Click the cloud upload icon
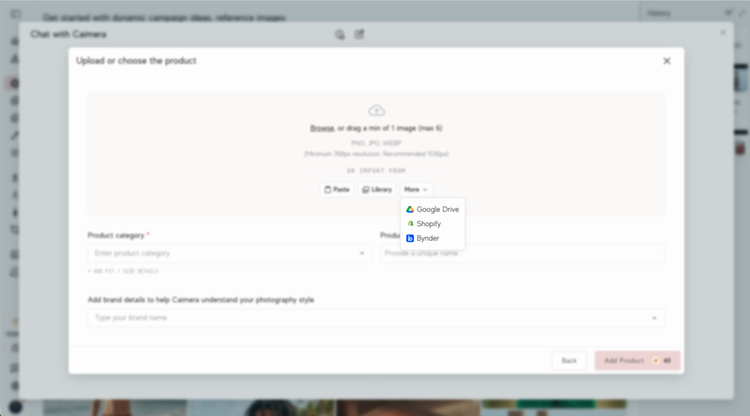 click(x=376, y=110)
